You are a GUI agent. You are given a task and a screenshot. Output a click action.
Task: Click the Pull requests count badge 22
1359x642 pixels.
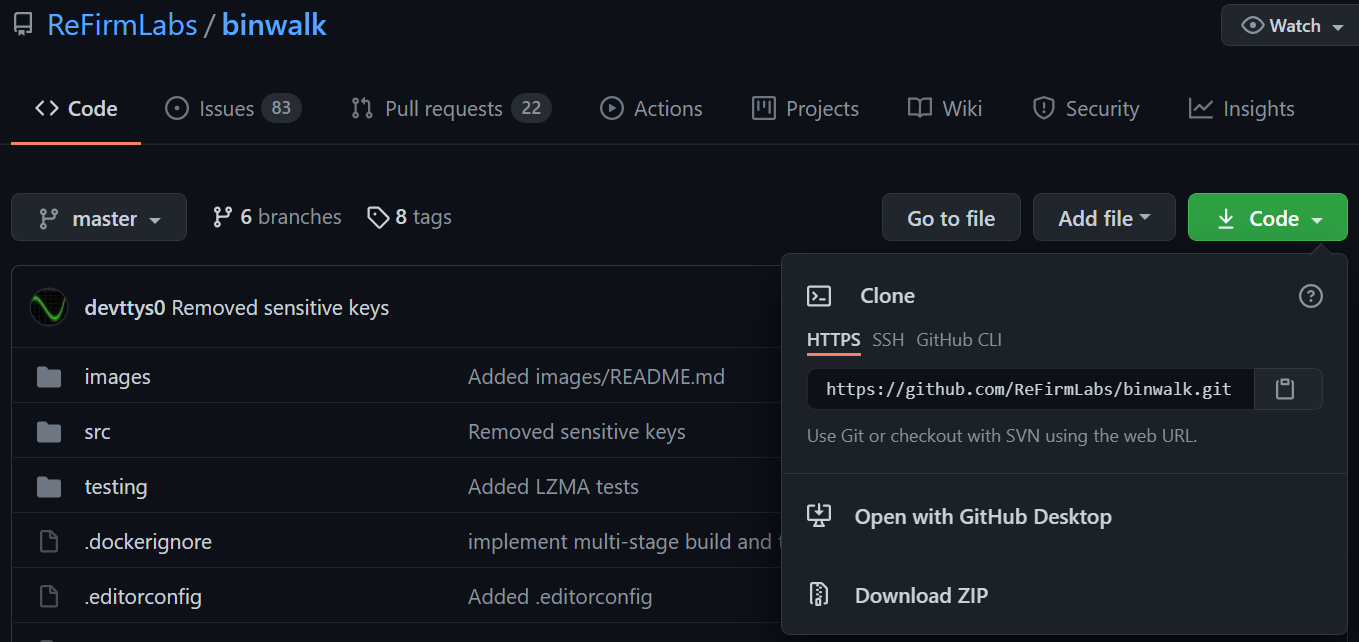tap(531, 108)
